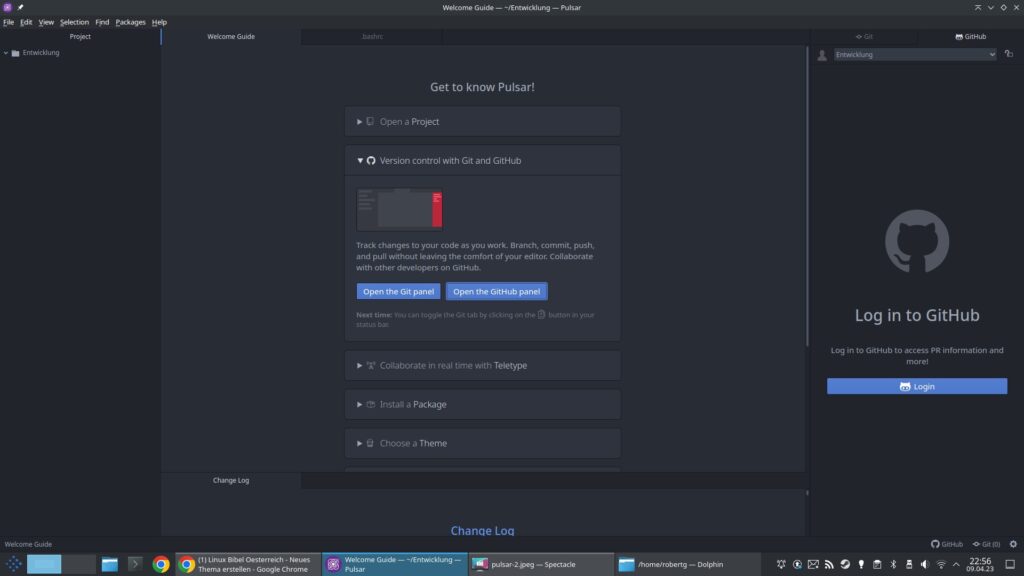Switch to the pulsar-2.jpeg Spectacle window in the taskbar
Screen dimensions: 1024x576
pos(541,564)
